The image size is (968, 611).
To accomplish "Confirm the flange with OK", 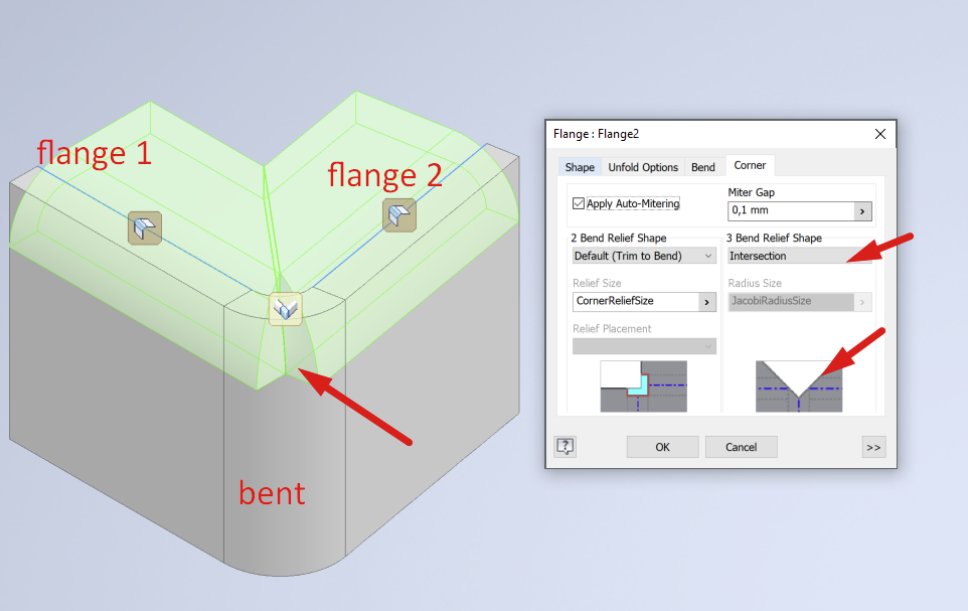I will tap(662, 447).
